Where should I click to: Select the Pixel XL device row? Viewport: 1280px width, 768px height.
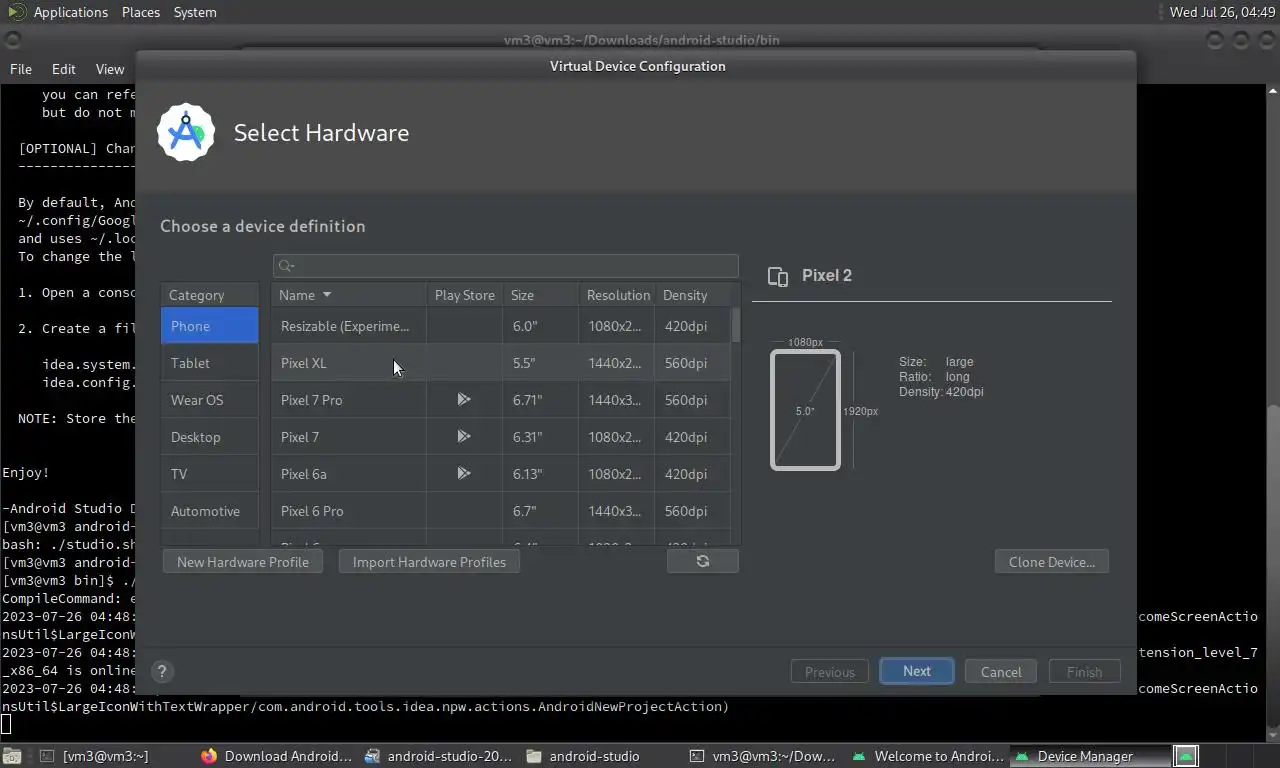(x=501, y=363)
